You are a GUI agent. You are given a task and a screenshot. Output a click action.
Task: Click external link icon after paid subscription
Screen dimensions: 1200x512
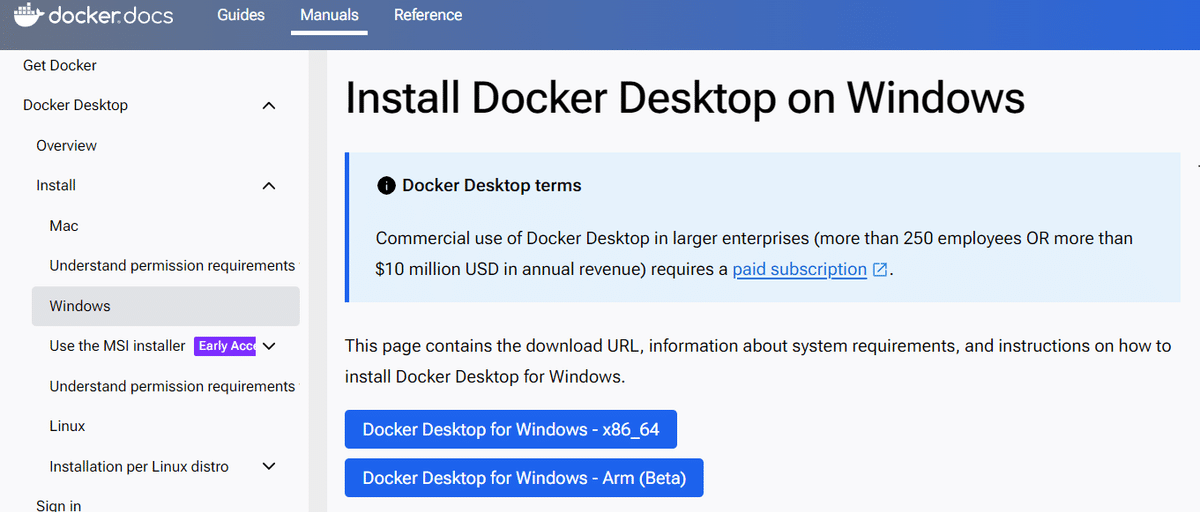[x=880, y=269]
